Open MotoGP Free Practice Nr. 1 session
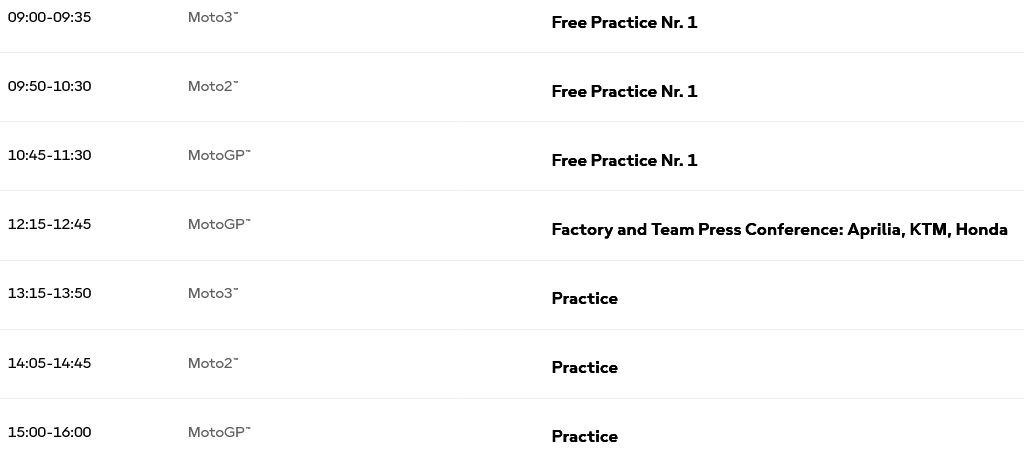 pyautogui.click(x=624, y=161)
